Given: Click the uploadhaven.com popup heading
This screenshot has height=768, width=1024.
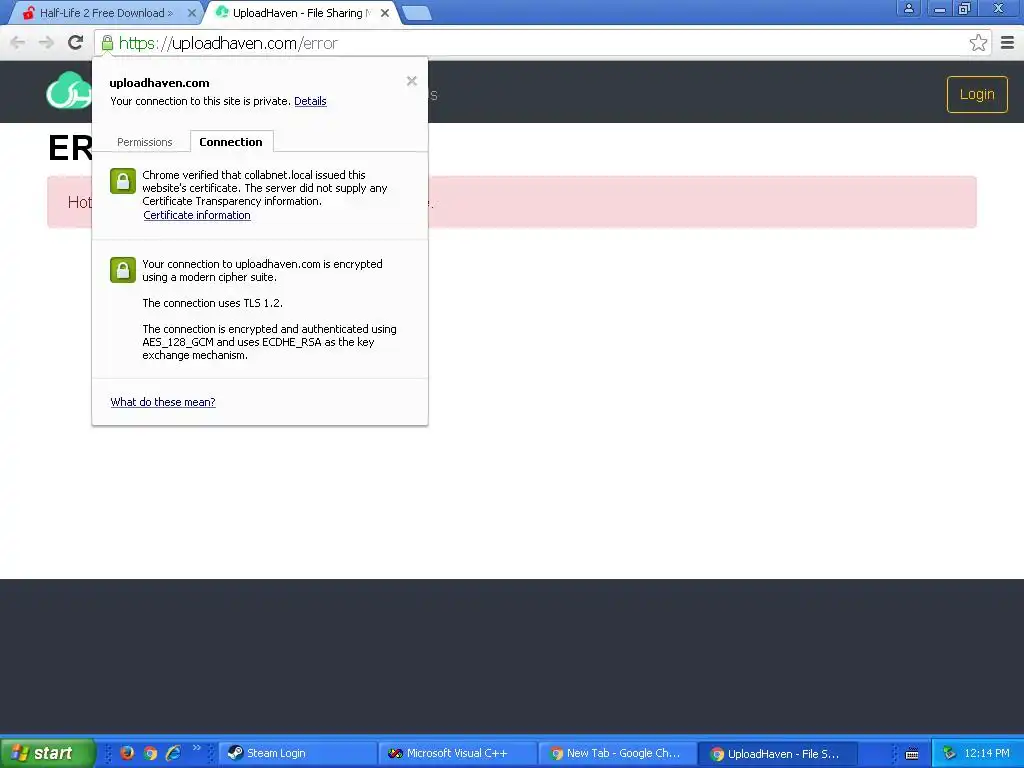Looking at the screenshot, I should (159, 83).
